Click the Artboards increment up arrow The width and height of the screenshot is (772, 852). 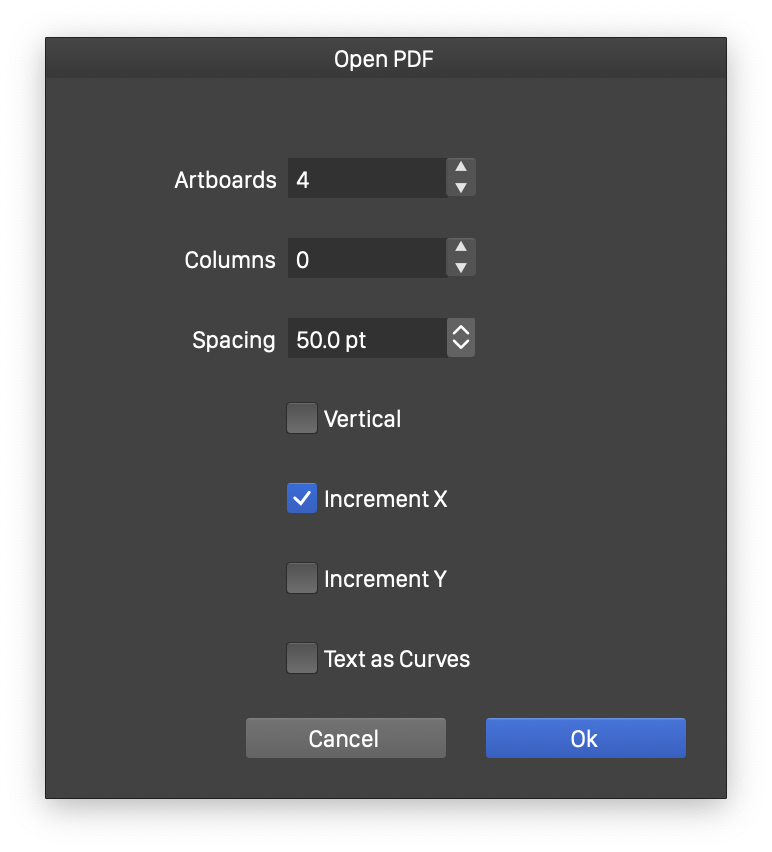click(x=461, y=169)
